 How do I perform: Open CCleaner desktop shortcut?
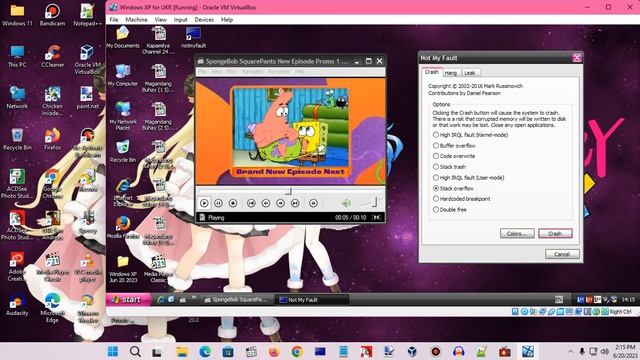(x=52, y=56)
